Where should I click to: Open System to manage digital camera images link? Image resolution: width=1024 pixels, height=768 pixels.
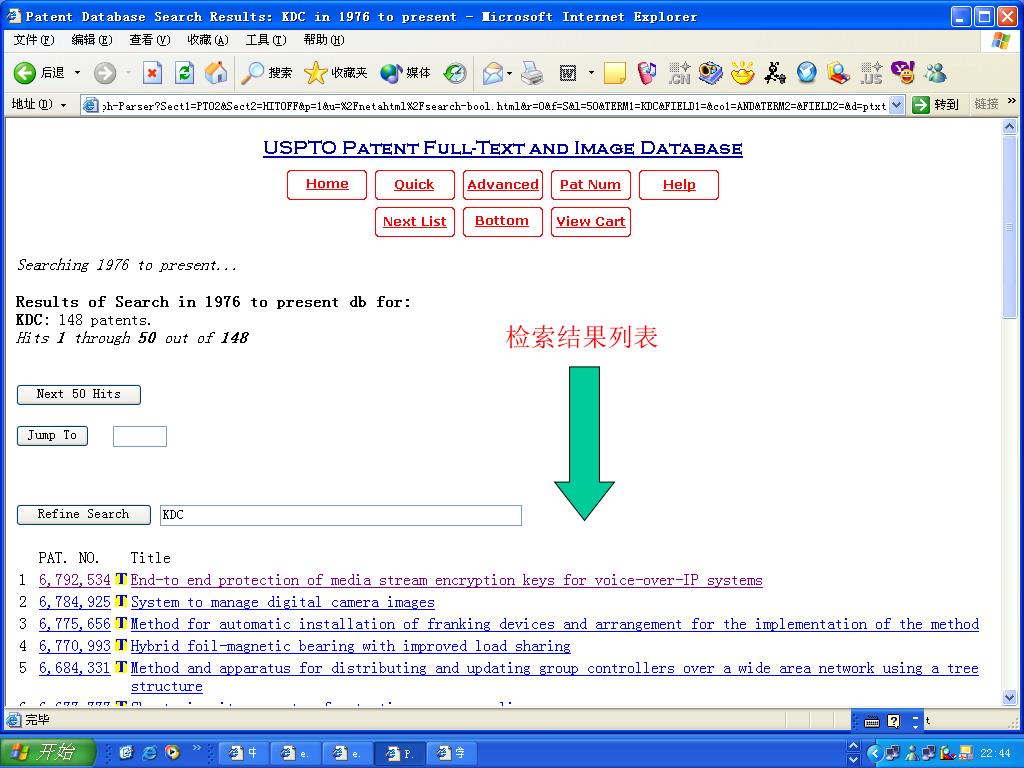pos(283,602)
